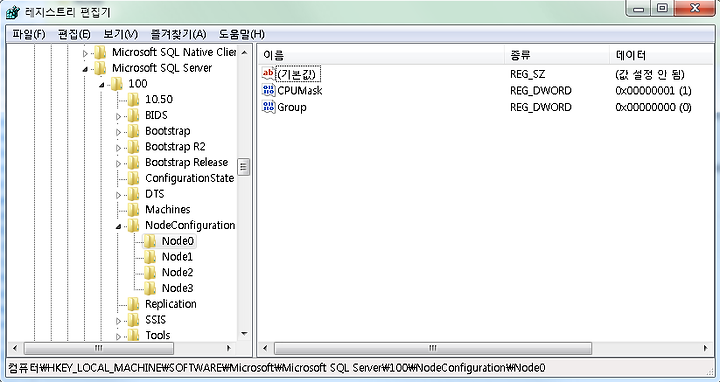Click the tree pane scroll down arrow
This screenshot has height=382, width=720.
tap(244, 334)
